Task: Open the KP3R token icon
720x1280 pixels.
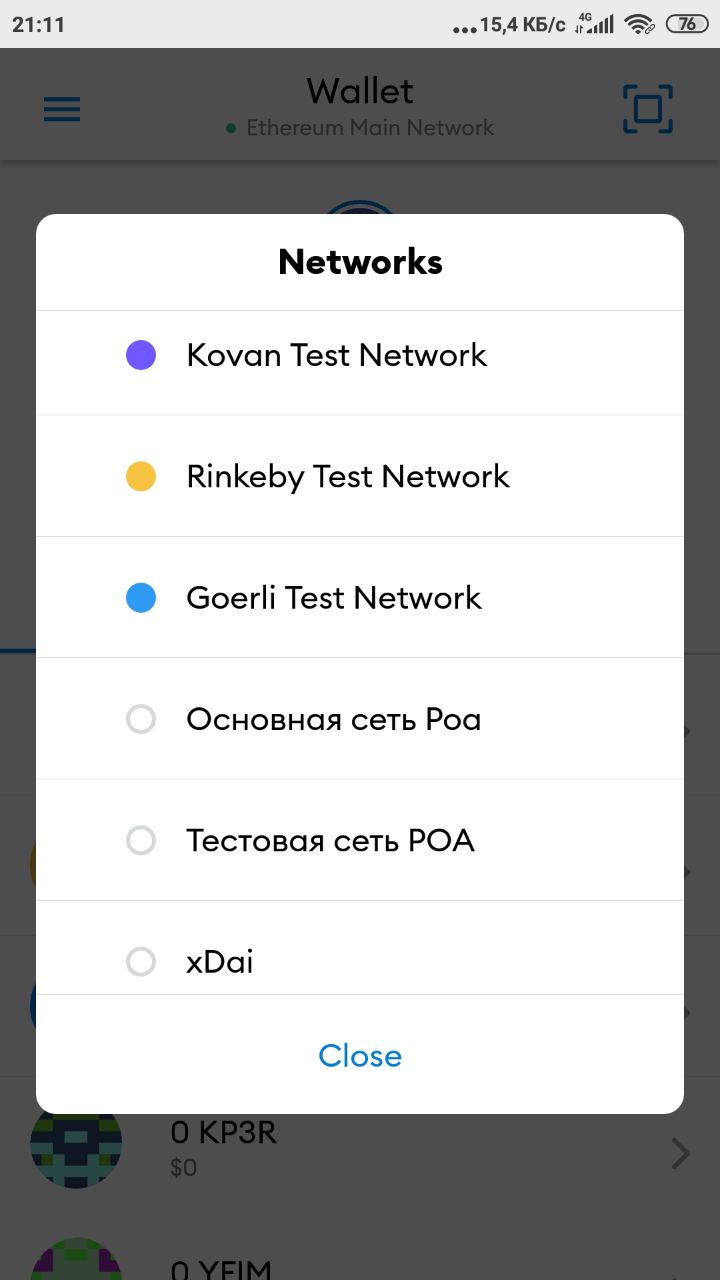Action: (x=76, y=1148)
